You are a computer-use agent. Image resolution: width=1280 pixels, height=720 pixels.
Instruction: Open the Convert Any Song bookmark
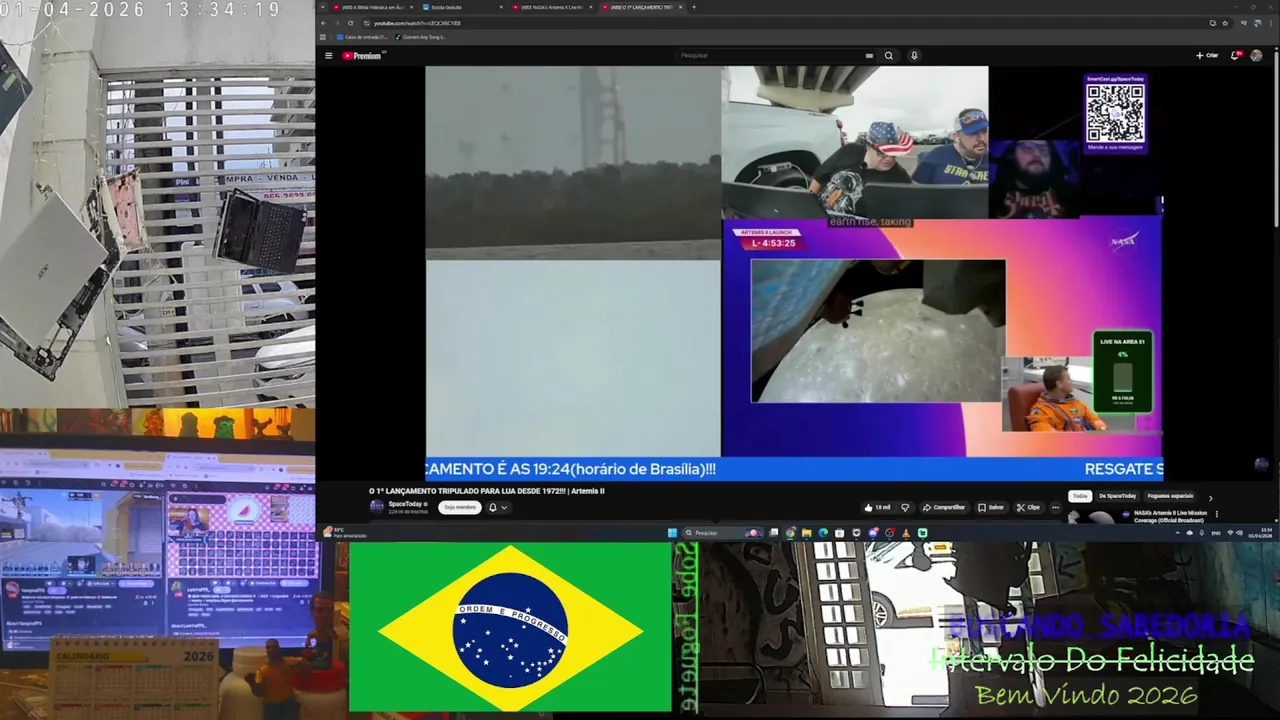pos(420,37)
